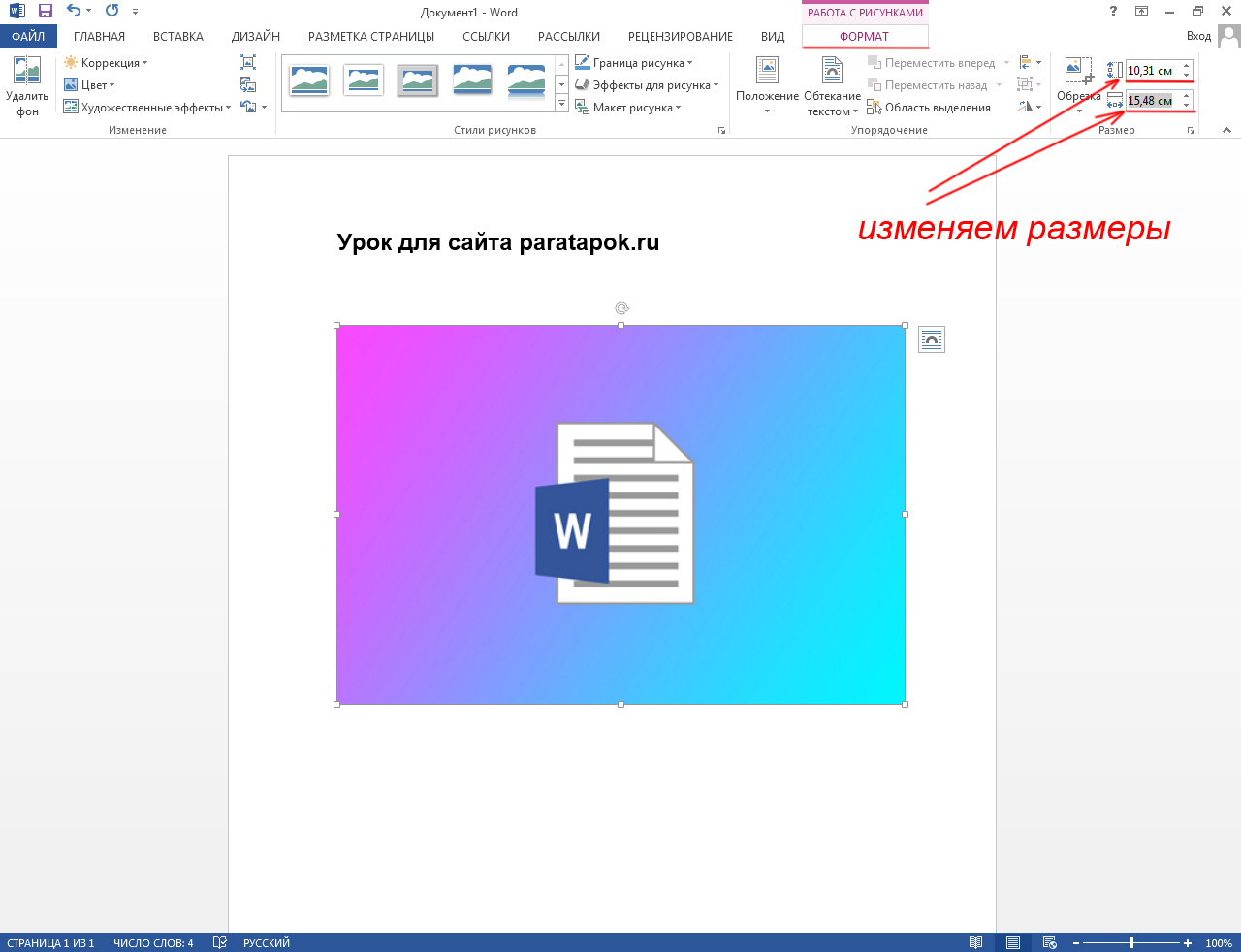
Task: Increase the picture width with up spinner
Action: click(x=1186, y=97)
